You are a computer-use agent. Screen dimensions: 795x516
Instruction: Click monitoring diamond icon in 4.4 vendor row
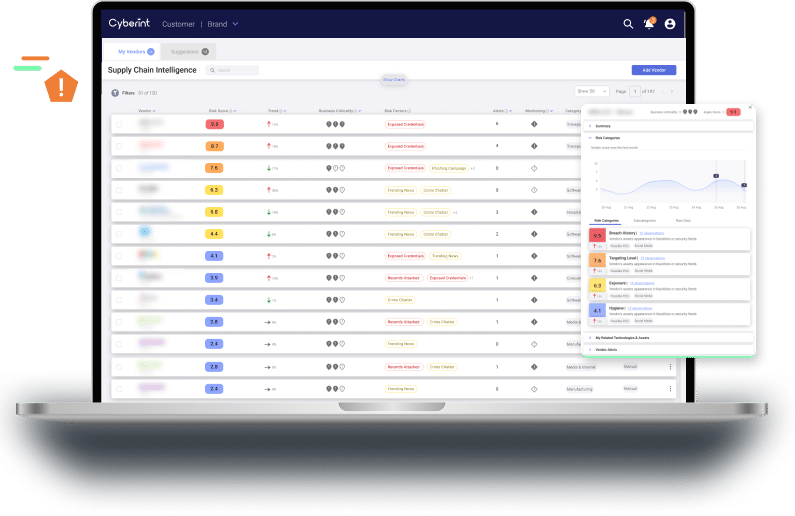[534, 234]
